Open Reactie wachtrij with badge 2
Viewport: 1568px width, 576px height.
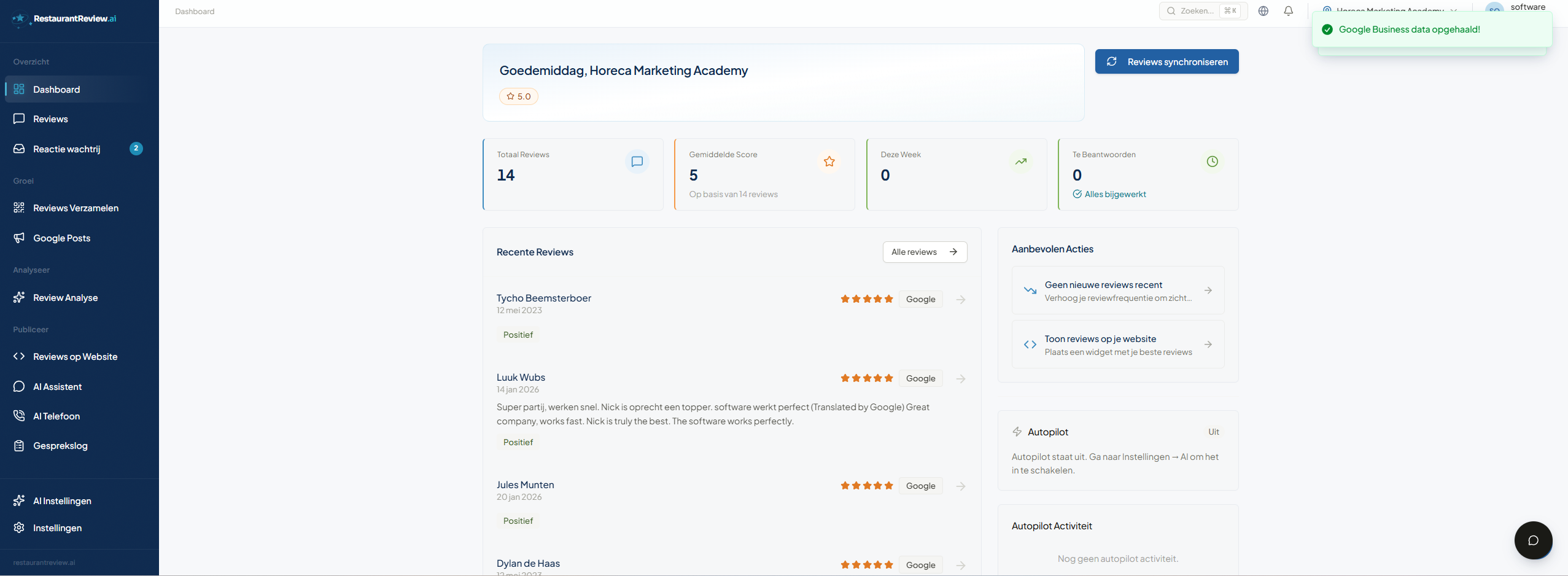(66, 148)
